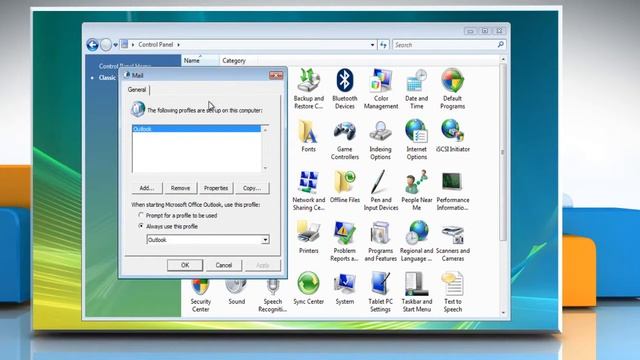The width and height of the screenshot is (640, 360).
Task: Open recent pages dropdown beside navigation buttons
Action: (x=116, y=45)
